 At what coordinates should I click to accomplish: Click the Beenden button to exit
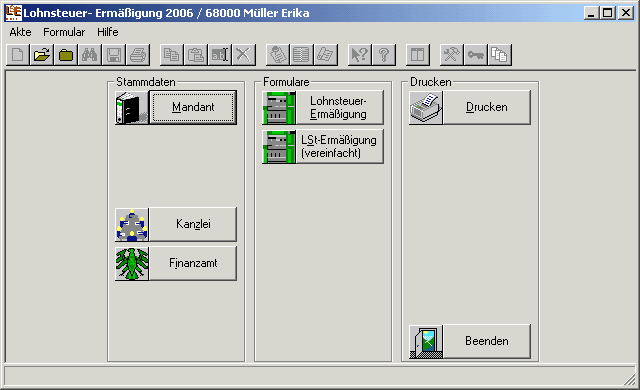click(487, 341)
